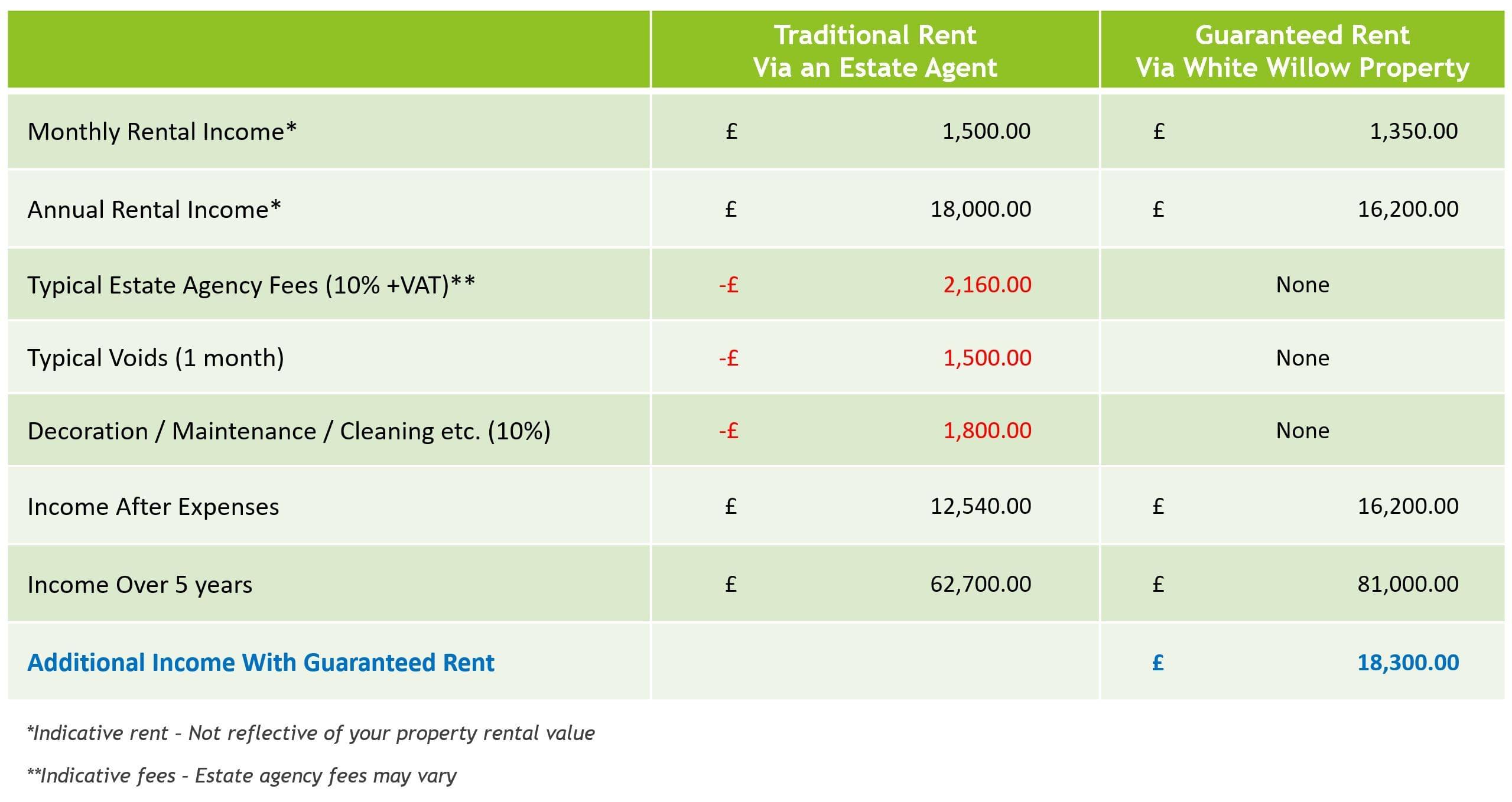
Task: Select the 62,700.00 five-year income value
Action: pyautogui.click(x=981, y=584)
